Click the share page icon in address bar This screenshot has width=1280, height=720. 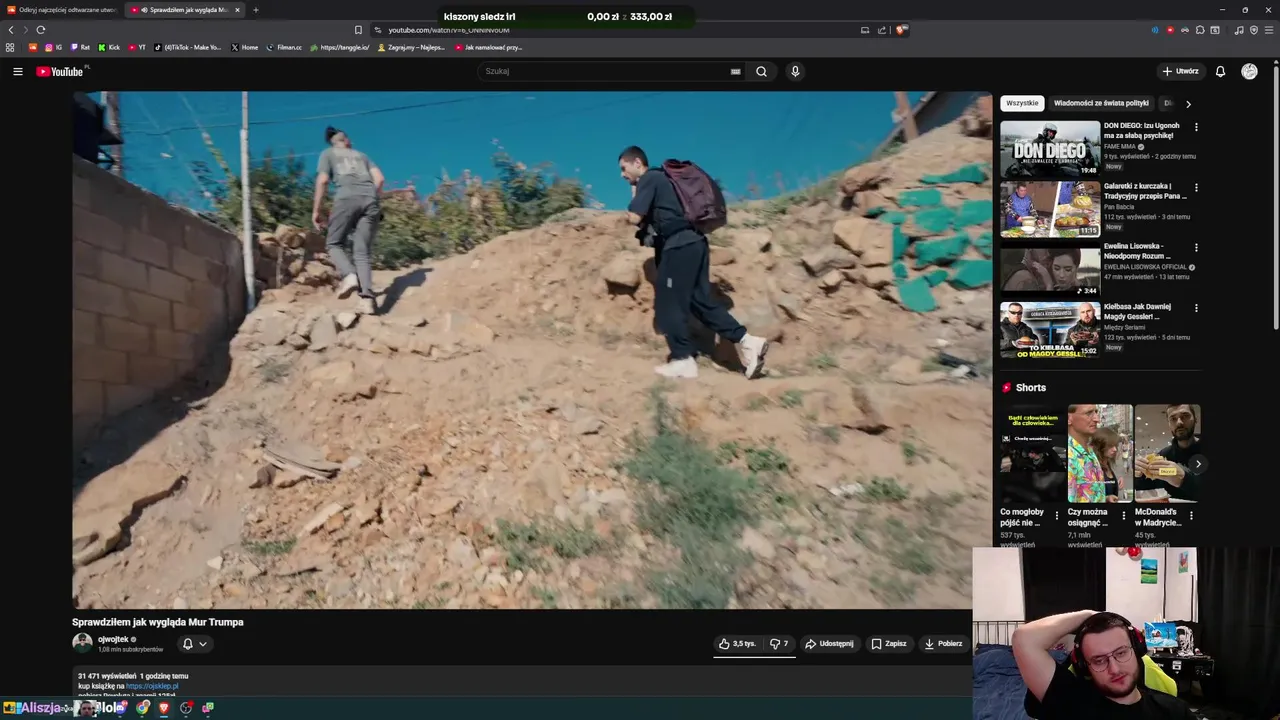pyautogui.click(x=882, y=30)
